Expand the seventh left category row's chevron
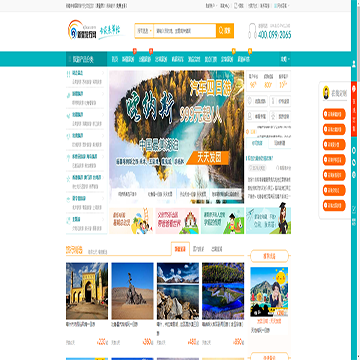 (103, 199)
